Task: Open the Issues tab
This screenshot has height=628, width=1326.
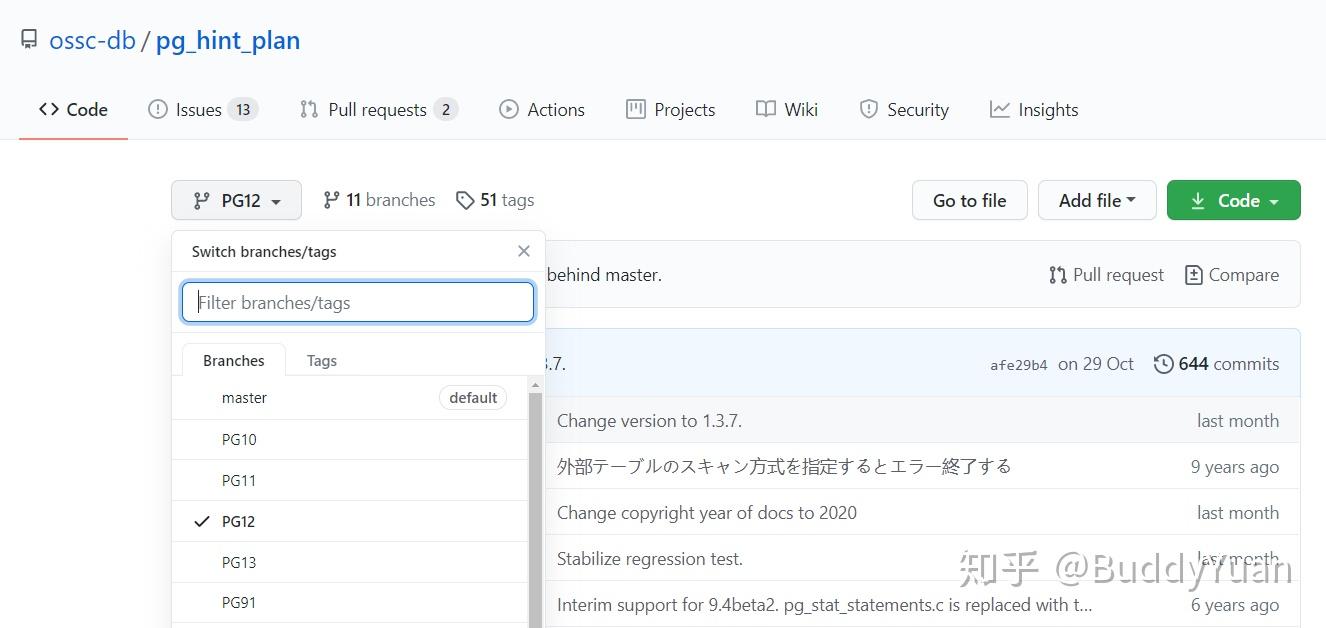Action: coord(201,110)
